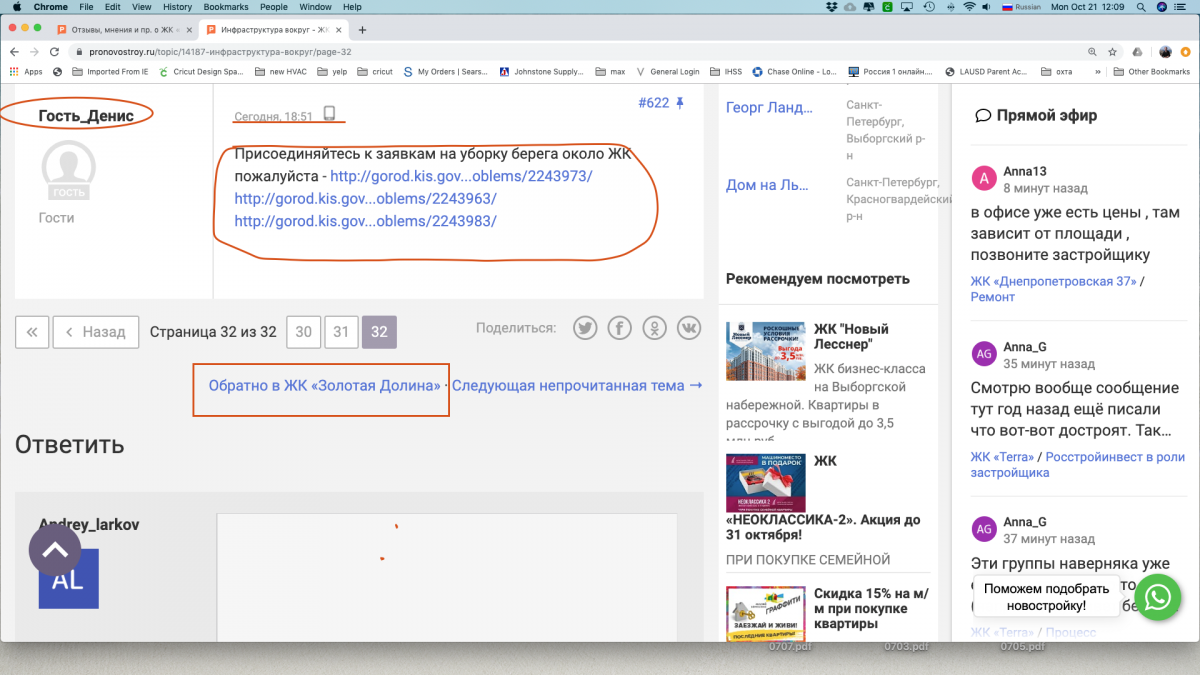Click the browser Forward arrow
The image size is (1200, 675).
(34, 52)
